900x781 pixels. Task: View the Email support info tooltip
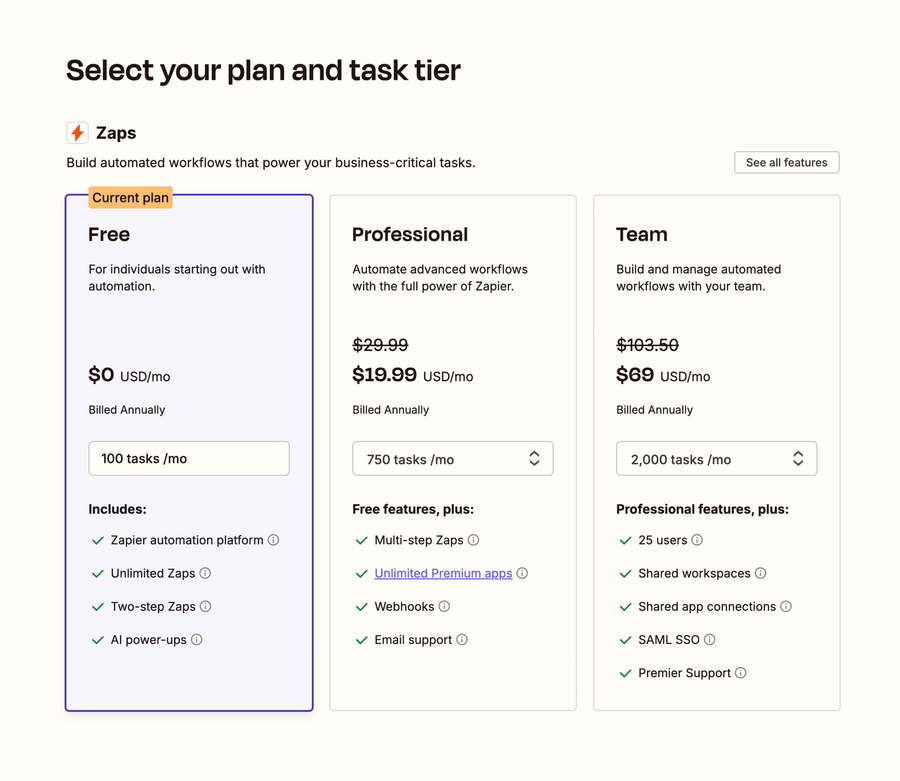(x=461, y=639)
